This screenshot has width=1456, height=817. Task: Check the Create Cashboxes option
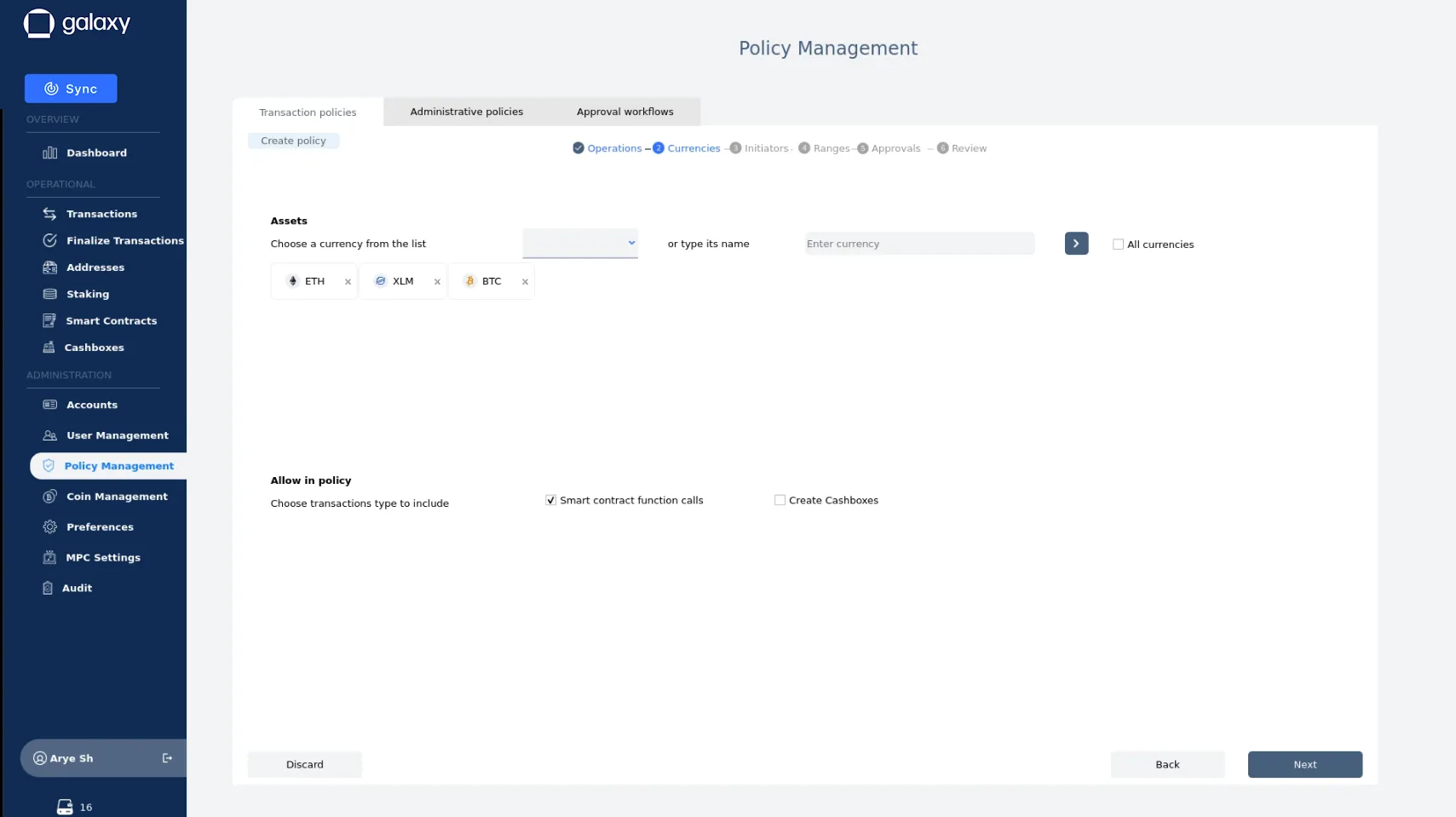[x=780, y=500]
